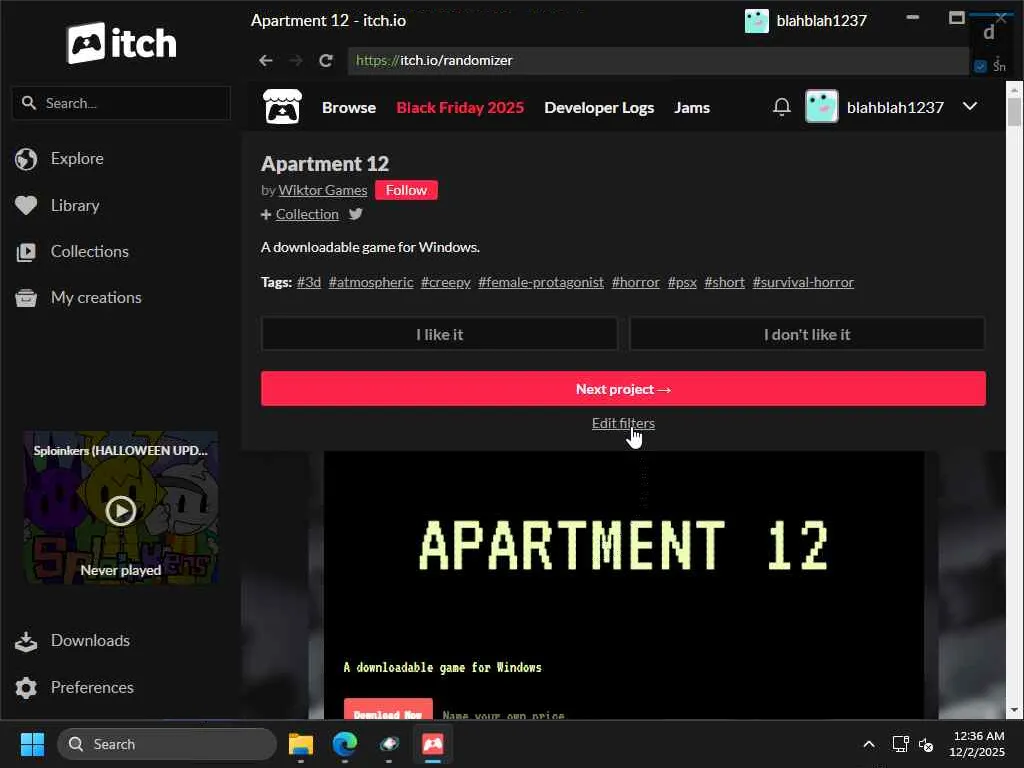Image resolution: width=1024 pixels, height=768 pixels.
Task: Open the #female-protagonist tag
Action: (x=541, y=282)
